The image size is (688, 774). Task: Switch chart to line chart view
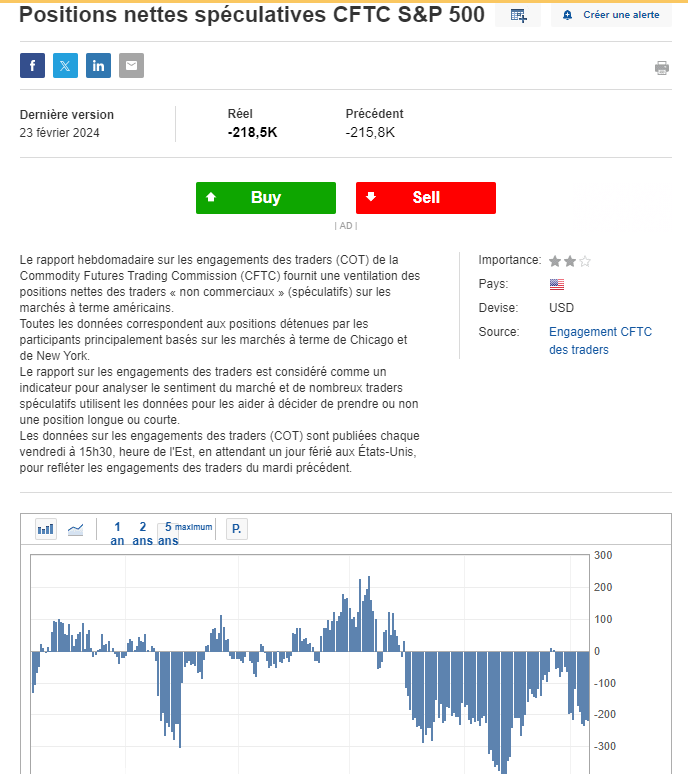(x=76, y=529)
